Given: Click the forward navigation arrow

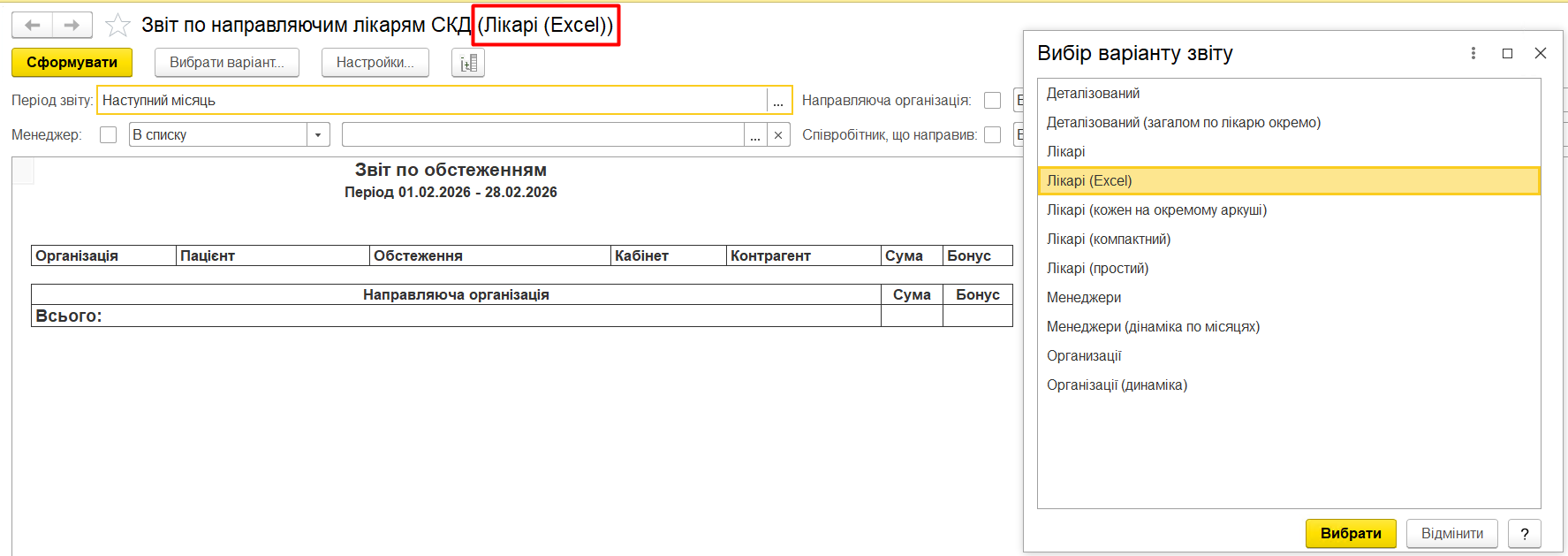Looking at the screenshot, I should [x=72, y=25].
